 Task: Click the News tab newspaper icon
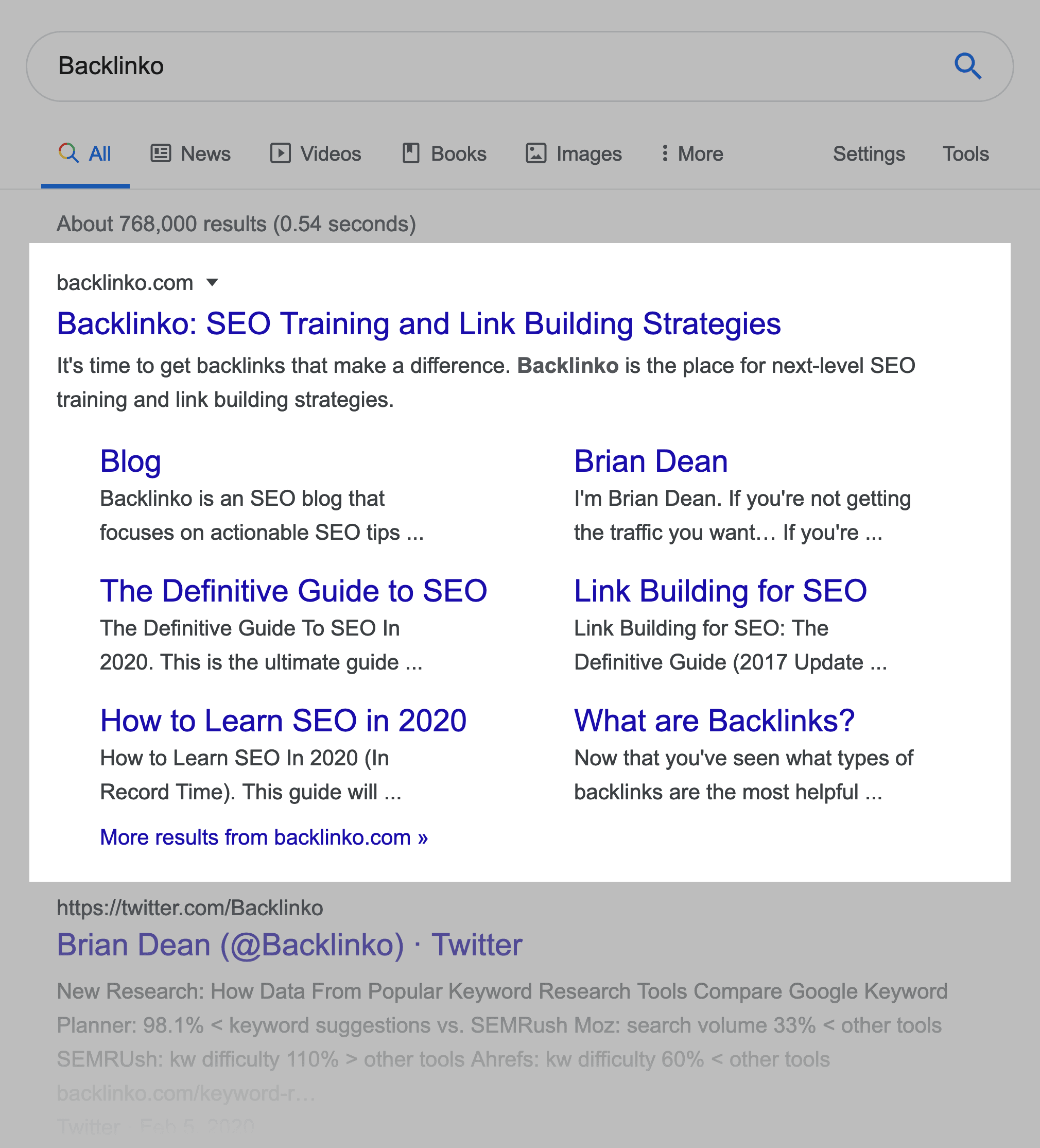click(x=161, y=153)
